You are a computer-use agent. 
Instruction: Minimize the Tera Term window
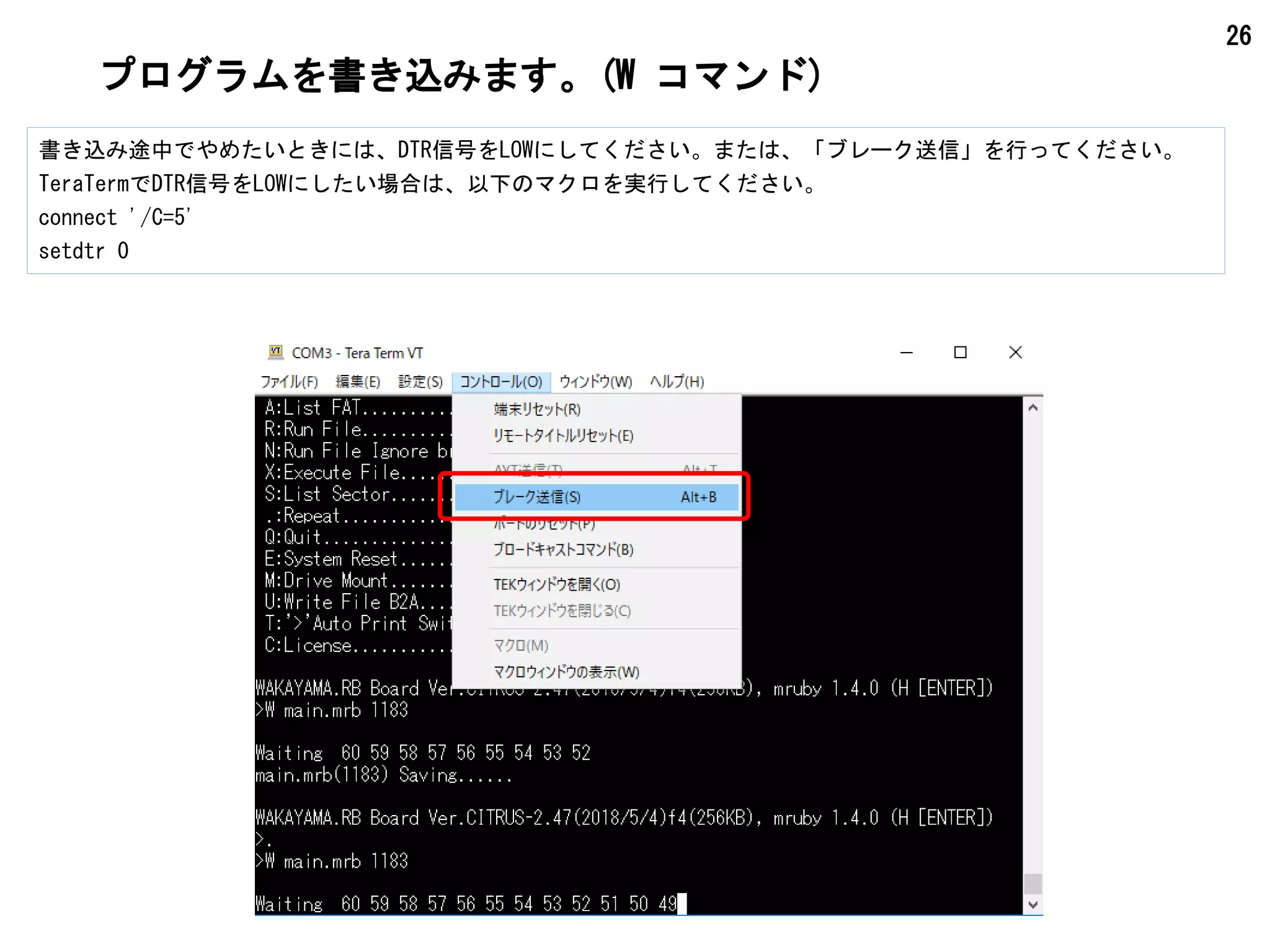click(907, 353)
